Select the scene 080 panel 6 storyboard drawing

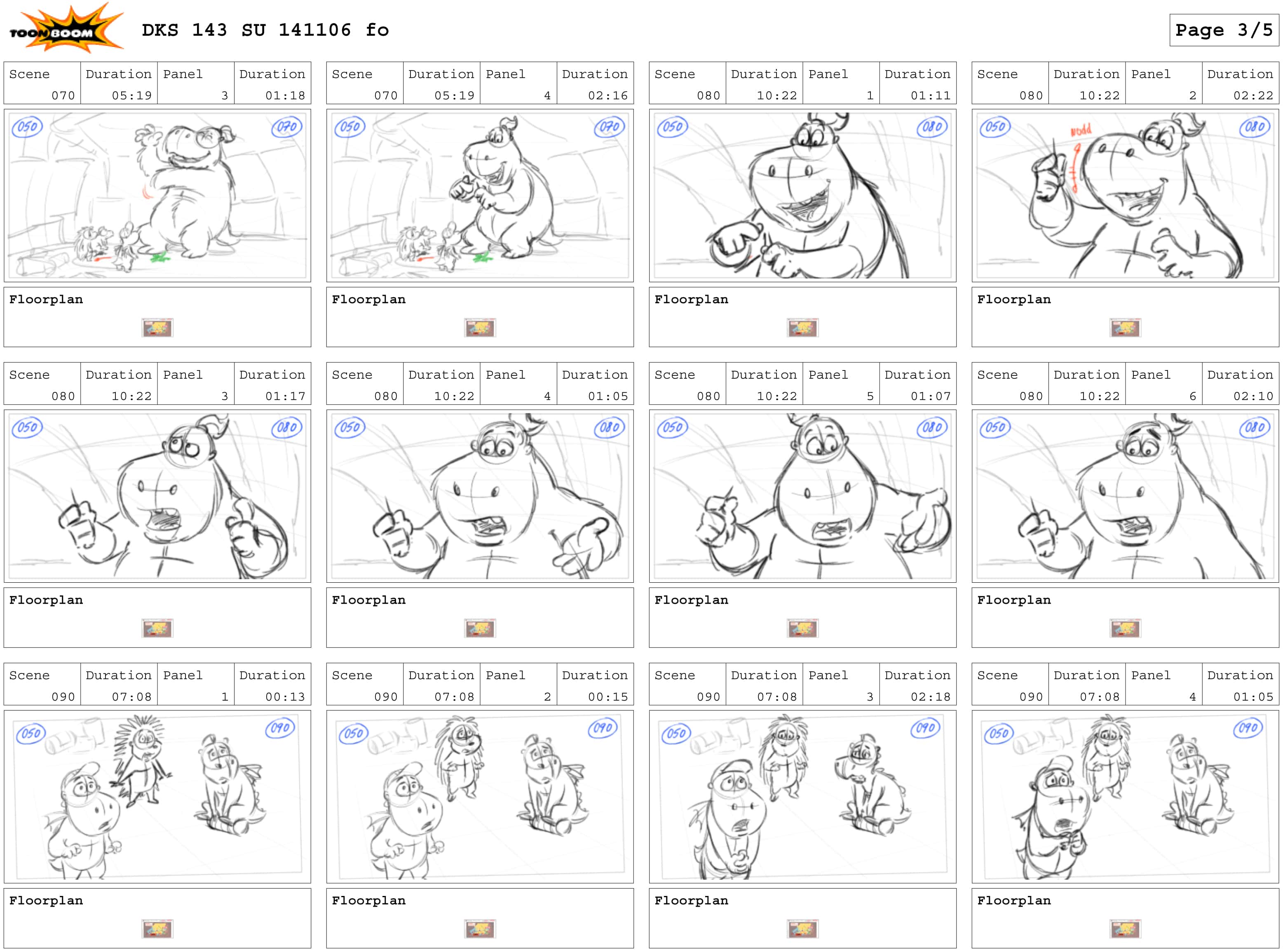point(1126,496)
